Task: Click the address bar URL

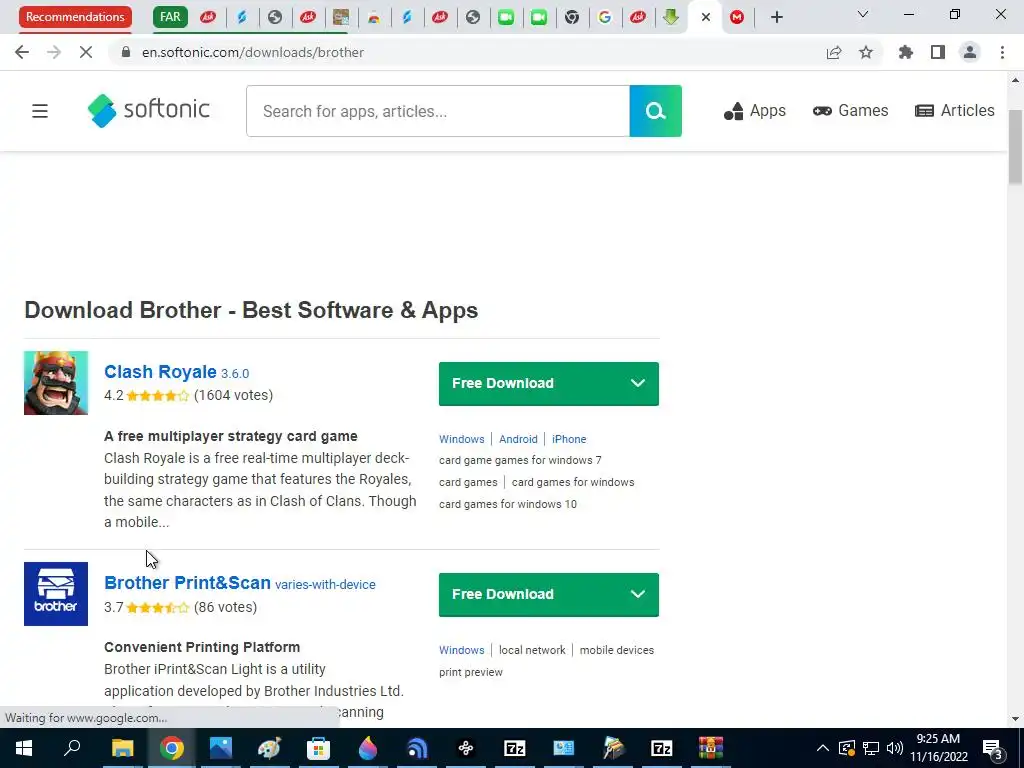Action: [253, 52]
